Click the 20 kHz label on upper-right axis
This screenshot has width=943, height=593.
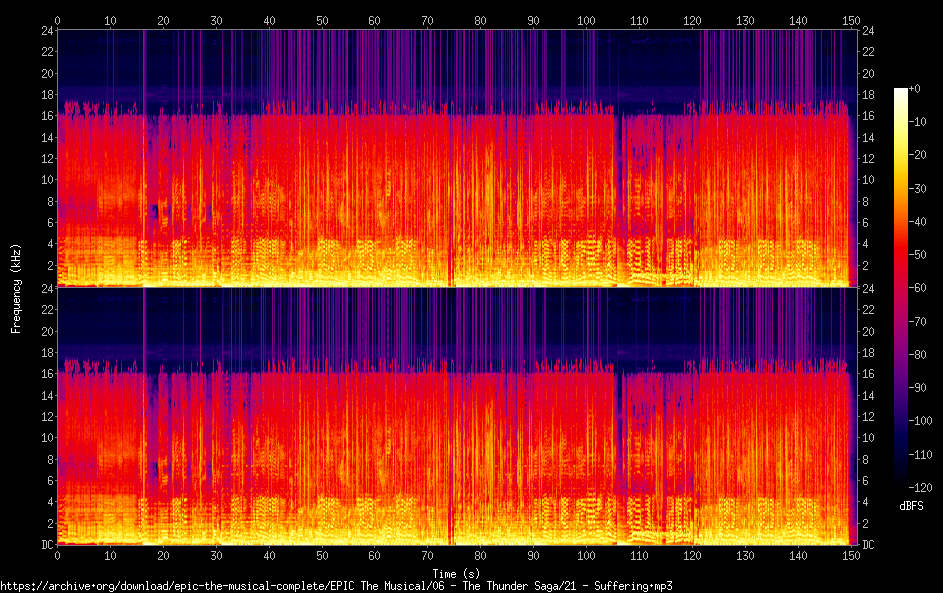point(868,74)
